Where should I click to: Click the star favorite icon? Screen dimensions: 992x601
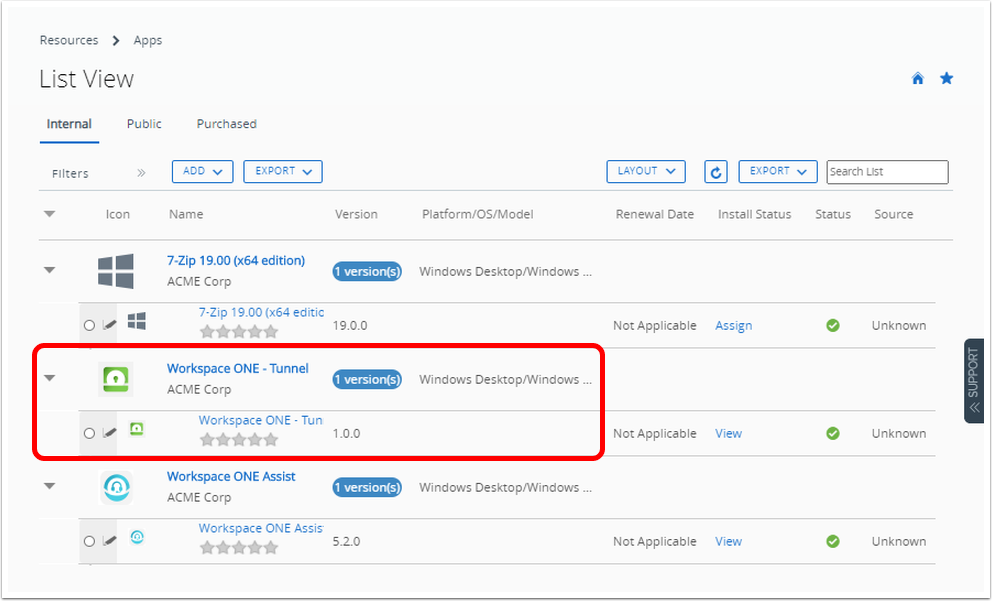coord(946,79)
